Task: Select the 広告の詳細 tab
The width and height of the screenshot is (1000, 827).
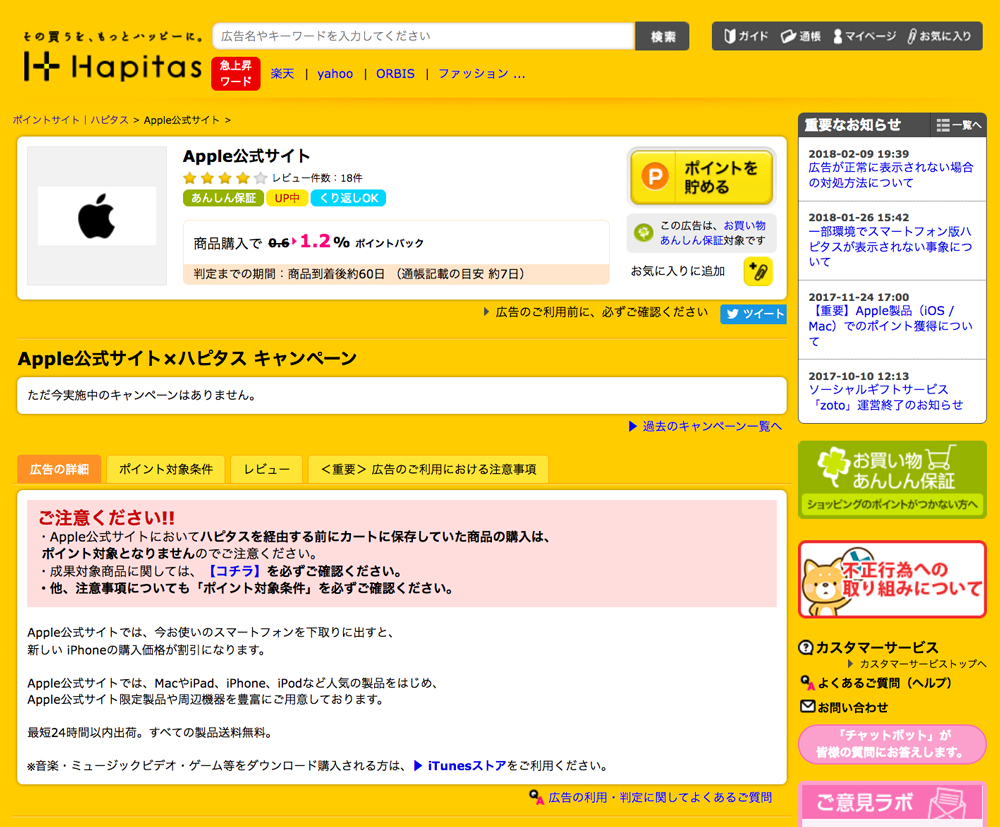Action: 59,469
